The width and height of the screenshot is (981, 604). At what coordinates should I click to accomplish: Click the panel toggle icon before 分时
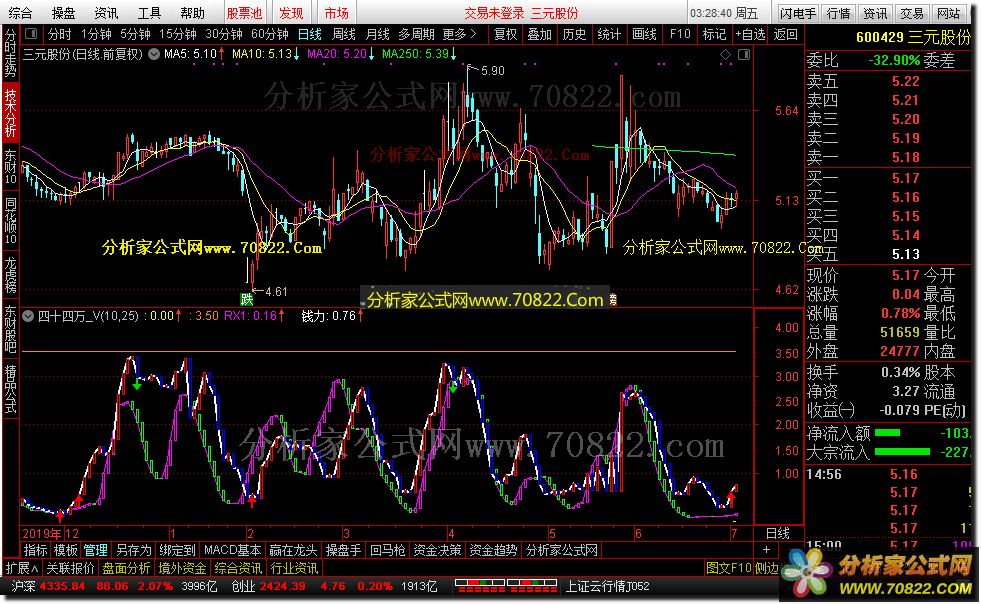32,34
